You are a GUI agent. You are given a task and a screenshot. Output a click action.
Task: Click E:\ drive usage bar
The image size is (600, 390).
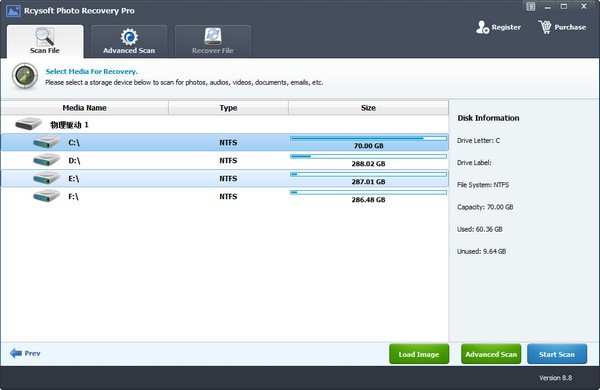[368, 174]
